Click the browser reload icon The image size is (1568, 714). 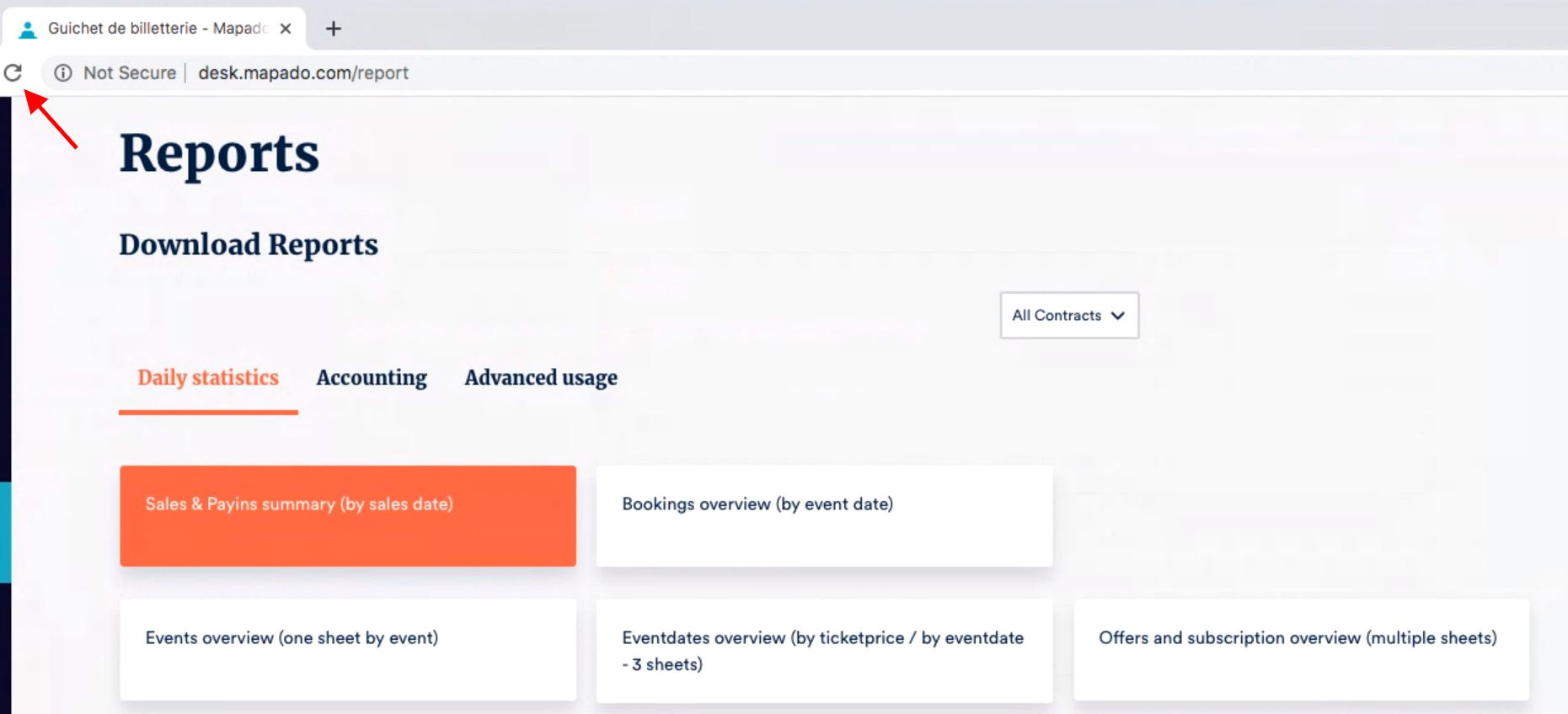click(13, 73)
